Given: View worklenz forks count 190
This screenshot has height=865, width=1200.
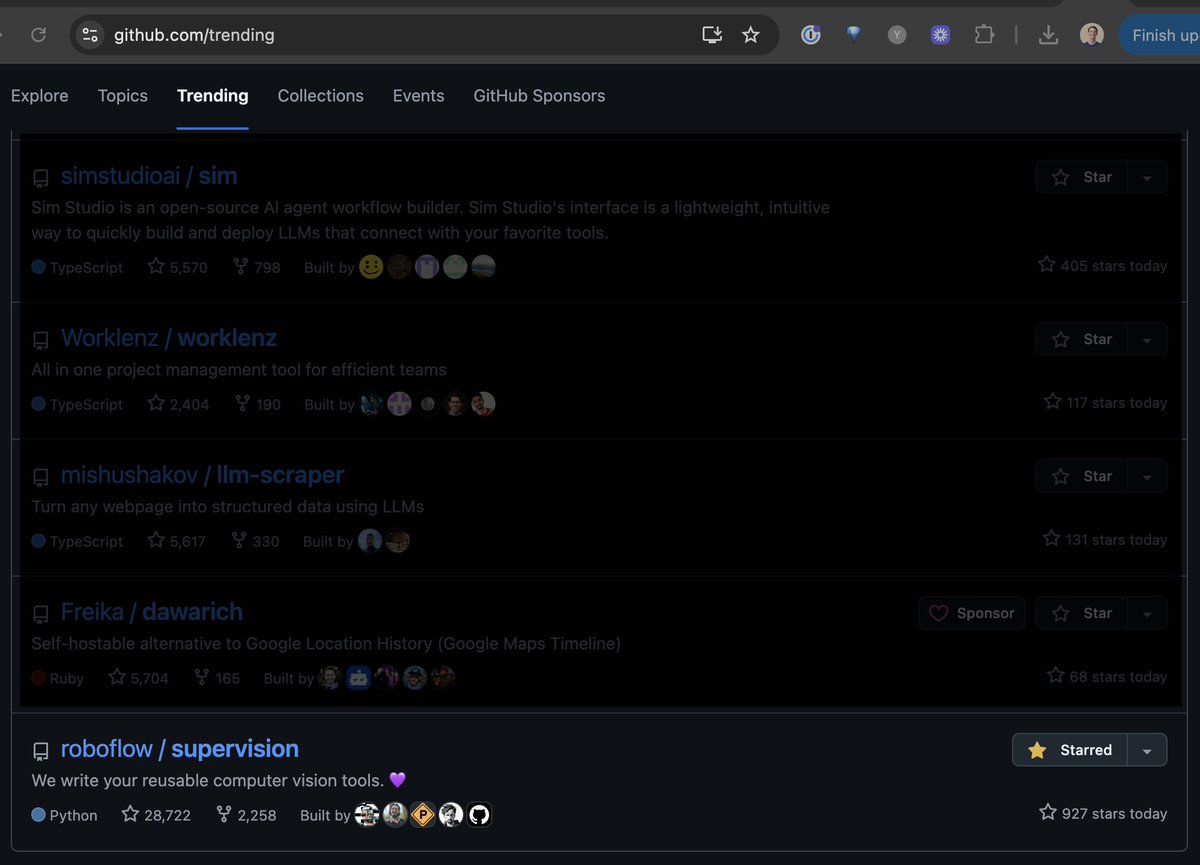Looking at the screenshot, I should pos(257,404).
